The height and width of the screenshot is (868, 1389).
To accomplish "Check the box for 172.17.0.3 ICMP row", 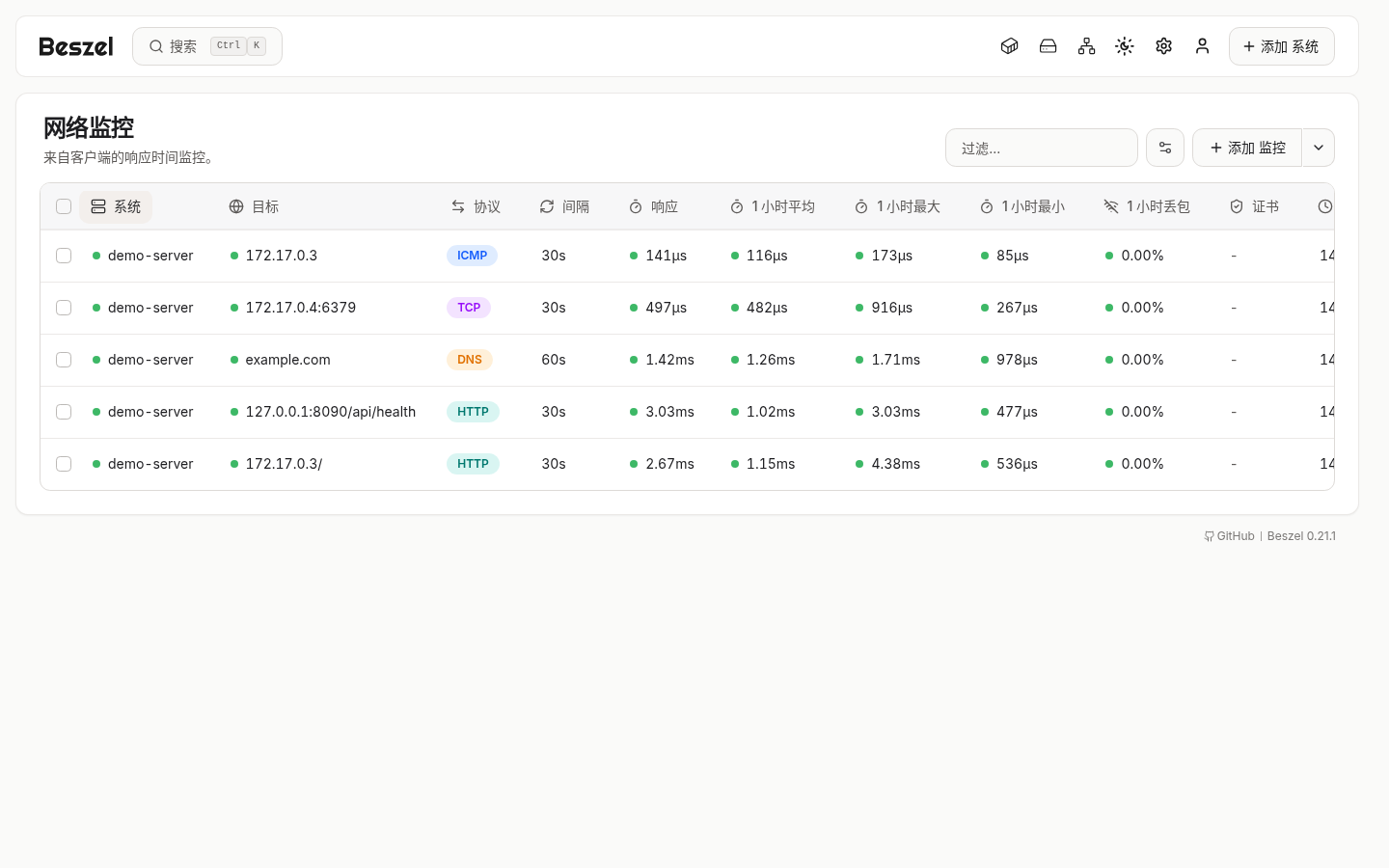I will click(x=64, y=256).
